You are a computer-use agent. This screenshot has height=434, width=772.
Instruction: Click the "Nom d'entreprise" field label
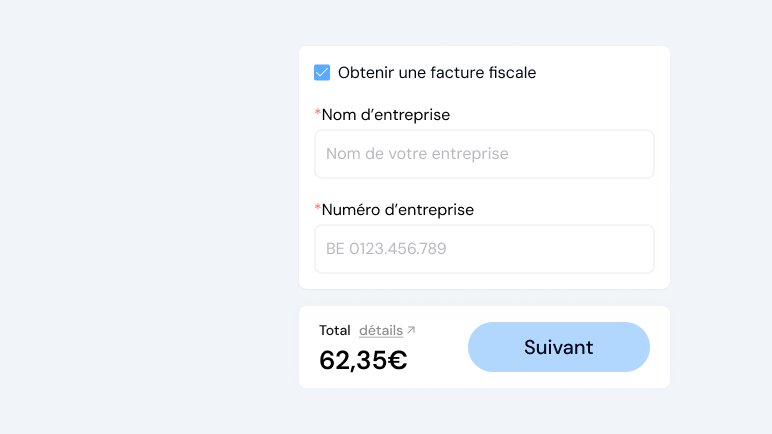pyautogui.click(x=386, y=115)
